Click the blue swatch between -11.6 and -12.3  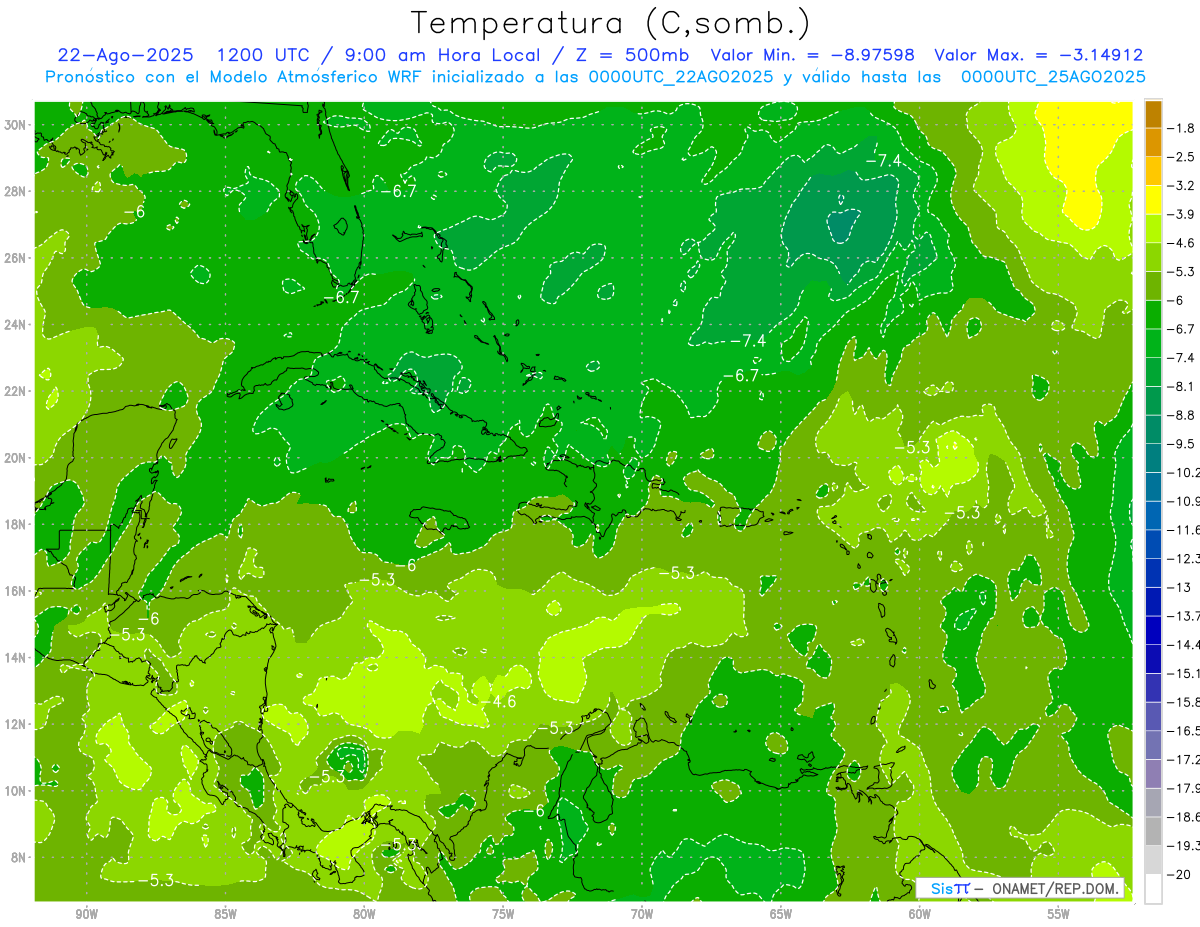[x=1152, y=543]
